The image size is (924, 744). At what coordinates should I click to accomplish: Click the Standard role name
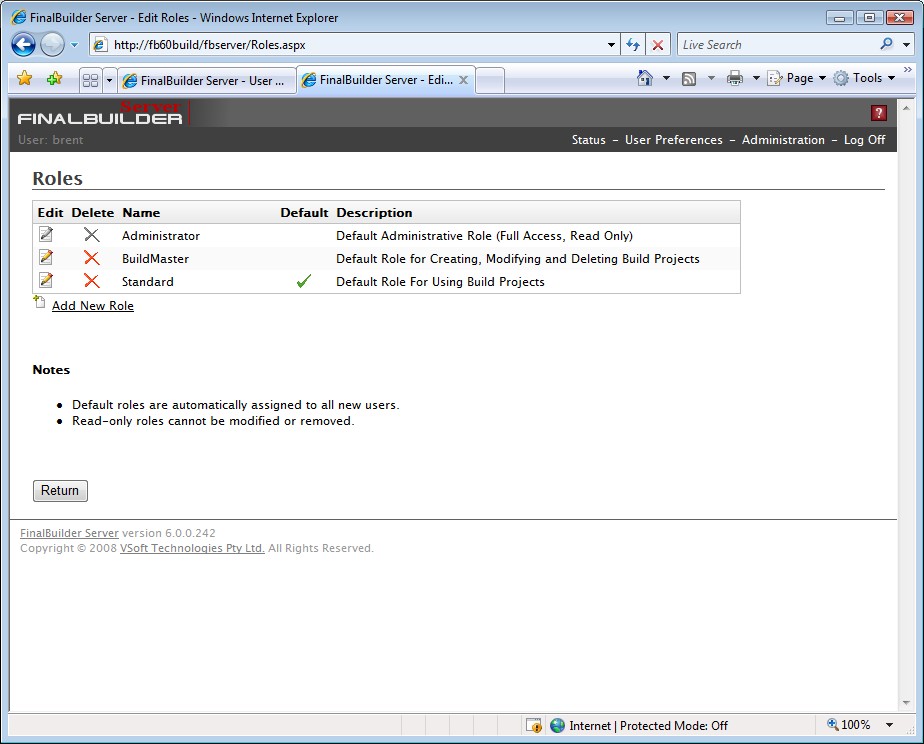click(148, 282)
